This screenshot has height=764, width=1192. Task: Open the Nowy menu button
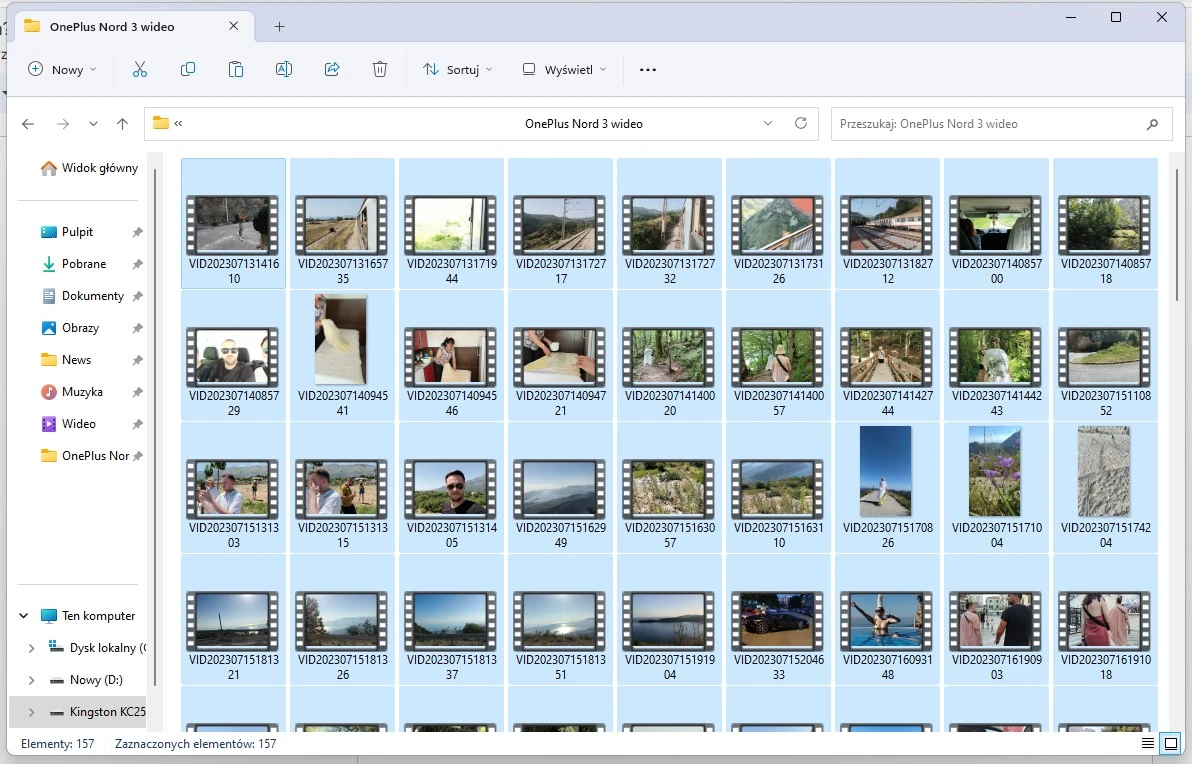point(62,70)
